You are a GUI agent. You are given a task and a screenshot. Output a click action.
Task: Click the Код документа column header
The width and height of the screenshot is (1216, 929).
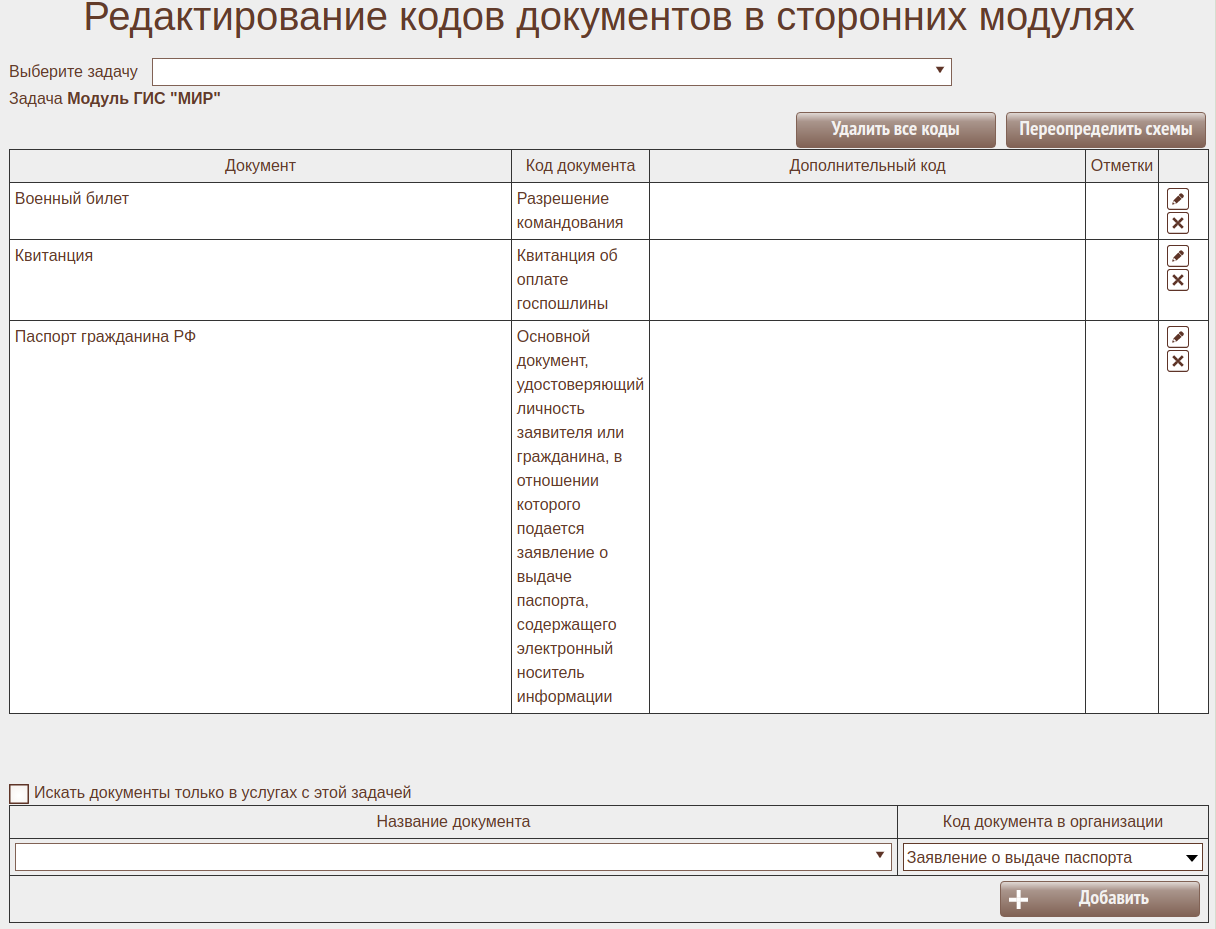click(580, 166)
